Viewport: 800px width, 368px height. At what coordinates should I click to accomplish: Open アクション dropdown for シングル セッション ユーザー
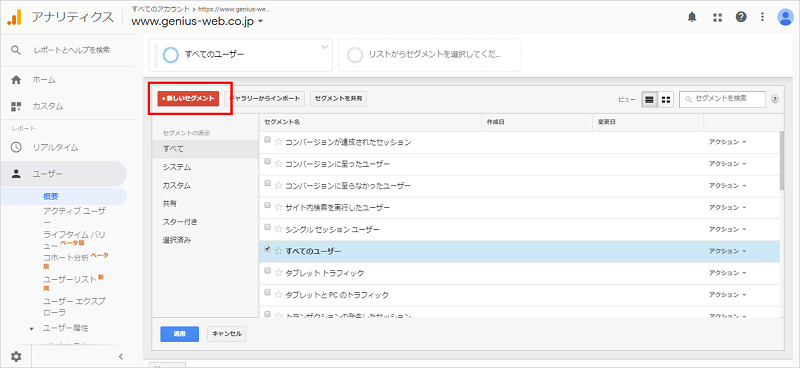click(x=728, y=230)
